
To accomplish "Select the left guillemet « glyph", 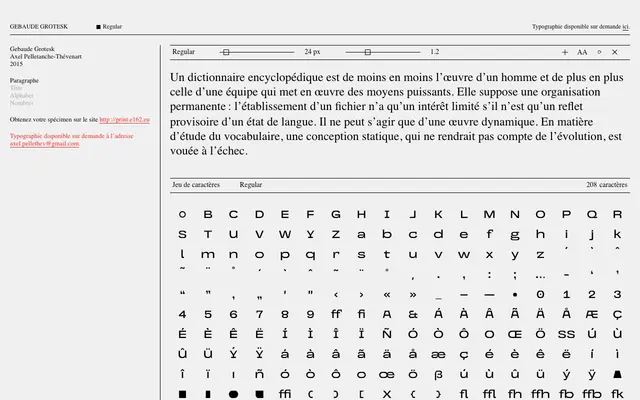I will tap(387, 294).
